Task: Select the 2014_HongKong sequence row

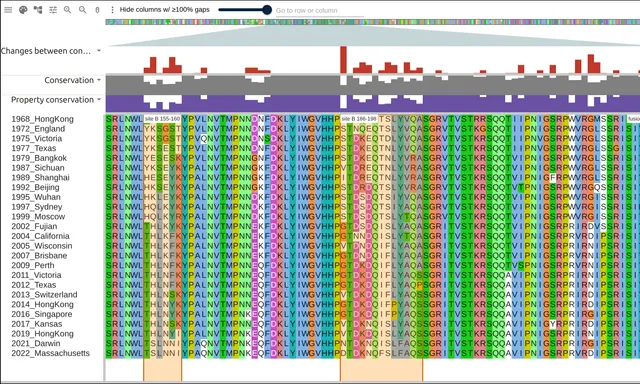Action: pos(42,304)
